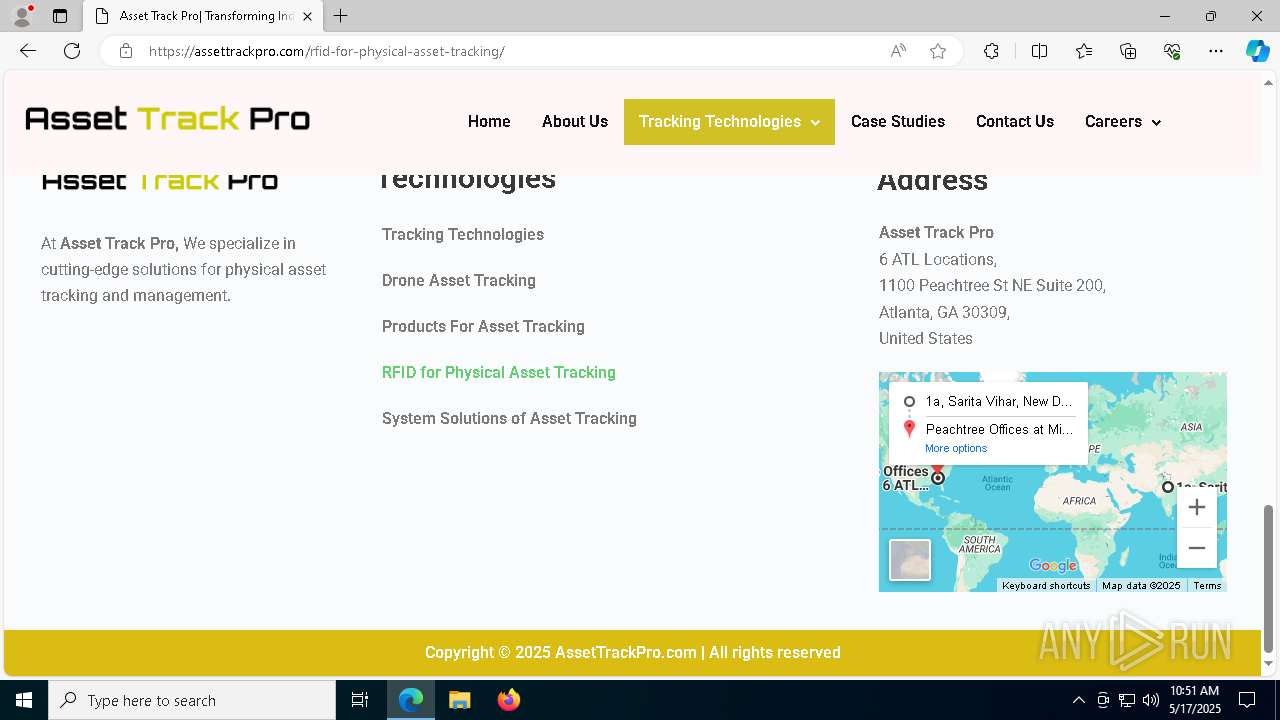Open Drone Asset Tracking link
The height and width of the screenshot is (720, 1280).
pos(459,280)
